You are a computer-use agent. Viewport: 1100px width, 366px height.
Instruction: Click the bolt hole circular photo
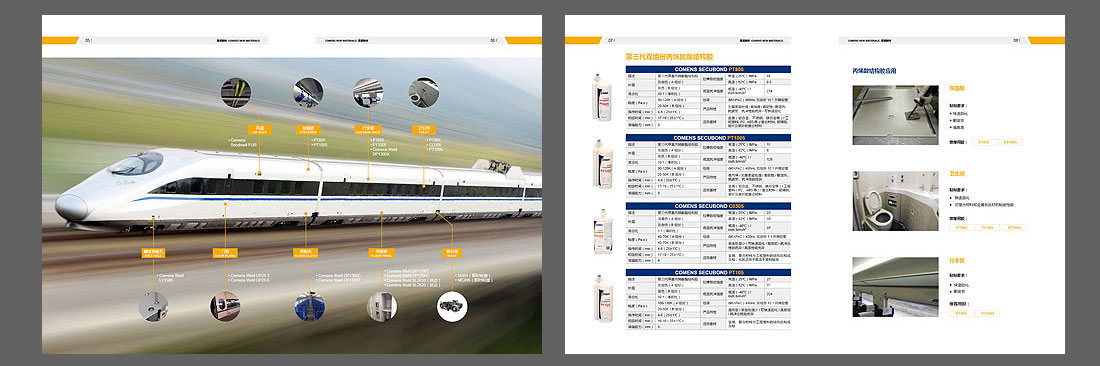[x=153, y=306]
